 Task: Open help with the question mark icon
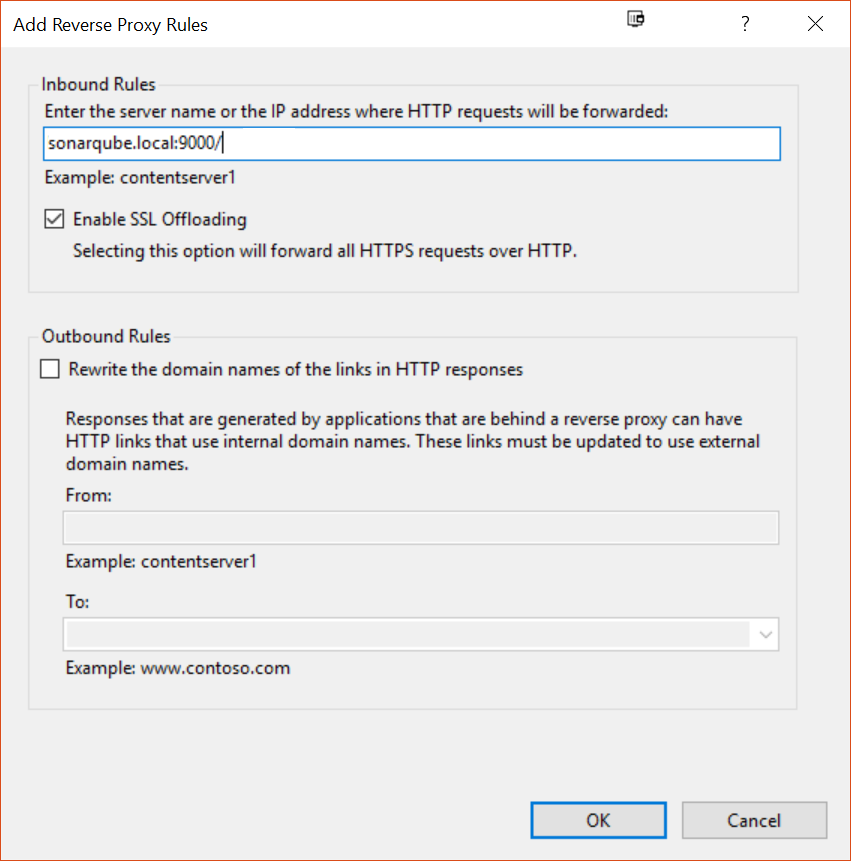(744, 24)
